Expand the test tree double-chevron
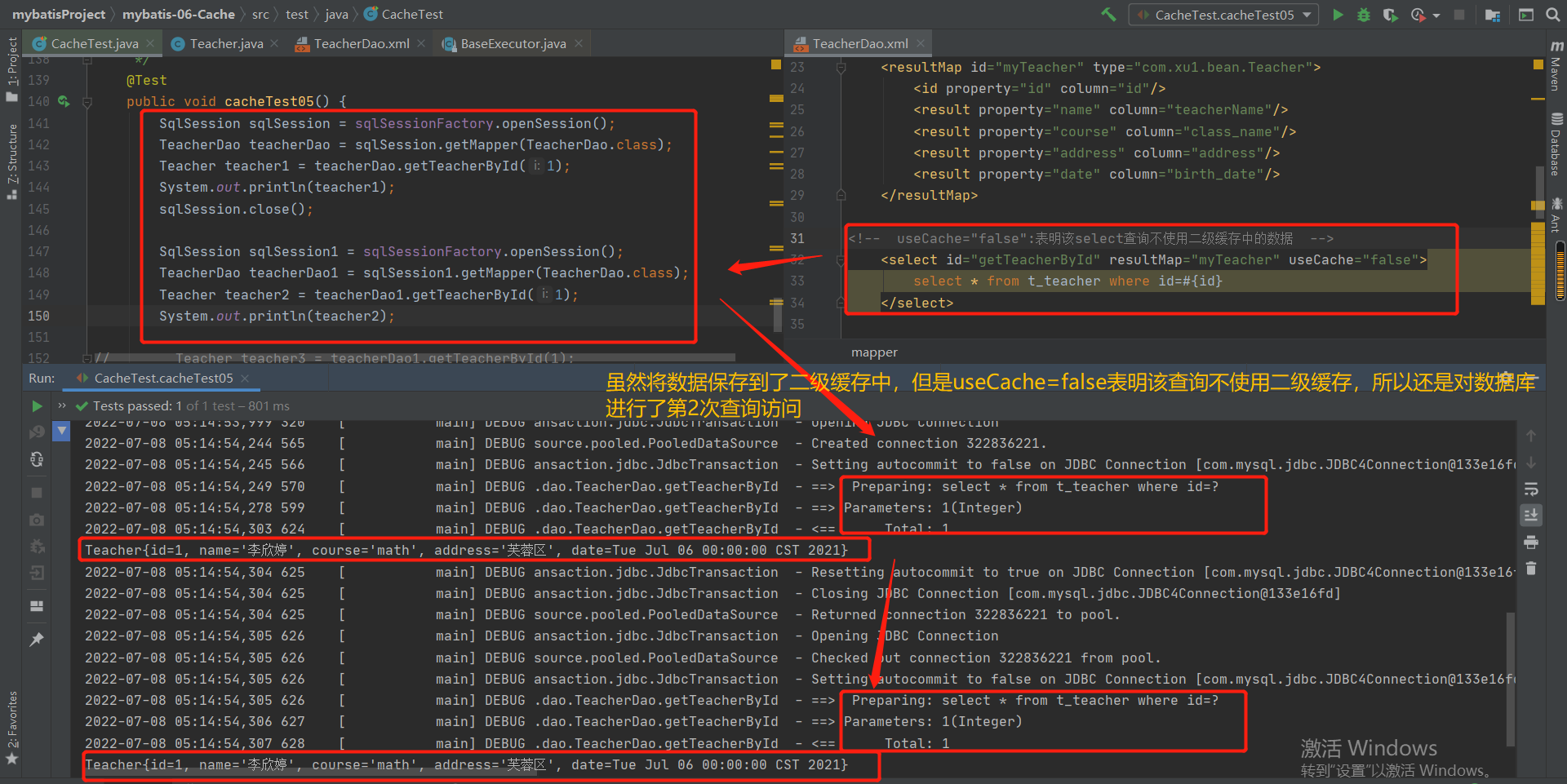This screenshot has width=1567, height=784. [62, 405]
